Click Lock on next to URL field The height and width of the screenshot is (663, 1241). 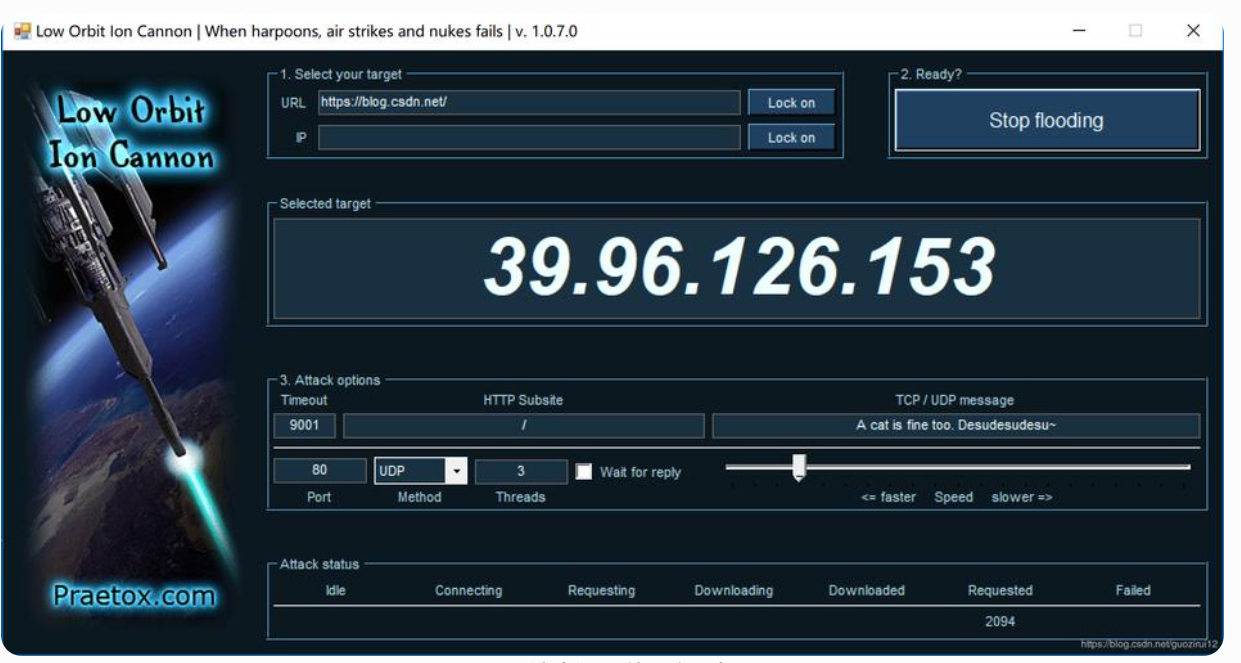tap(791, 103)
